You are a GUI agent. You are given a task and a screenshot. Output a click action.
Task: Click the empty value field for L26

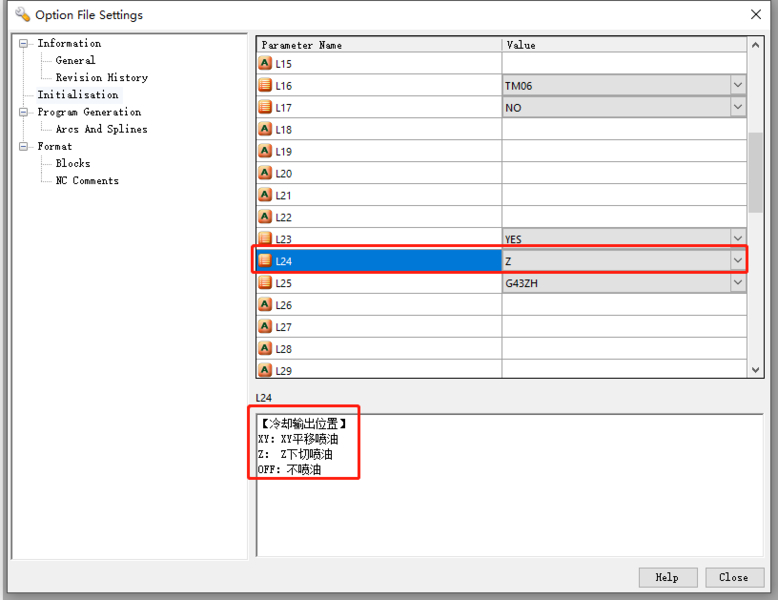click(623, 305)
